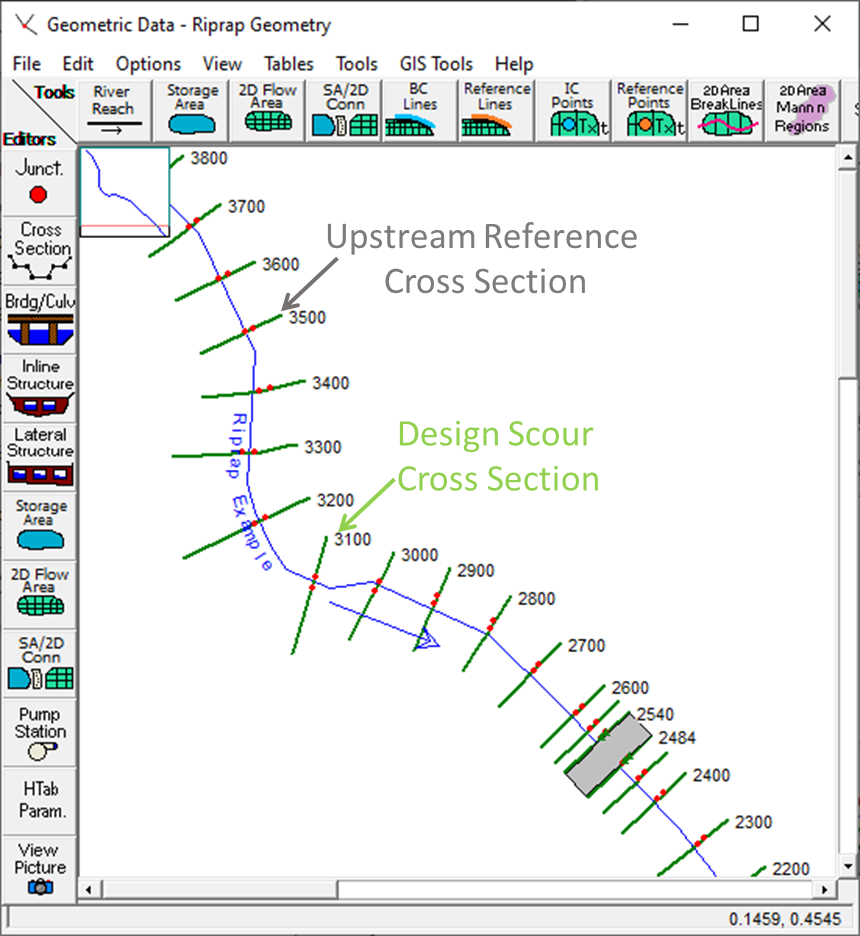
Task: Click the Pump Station editor button
Action: tap(40, 733)
